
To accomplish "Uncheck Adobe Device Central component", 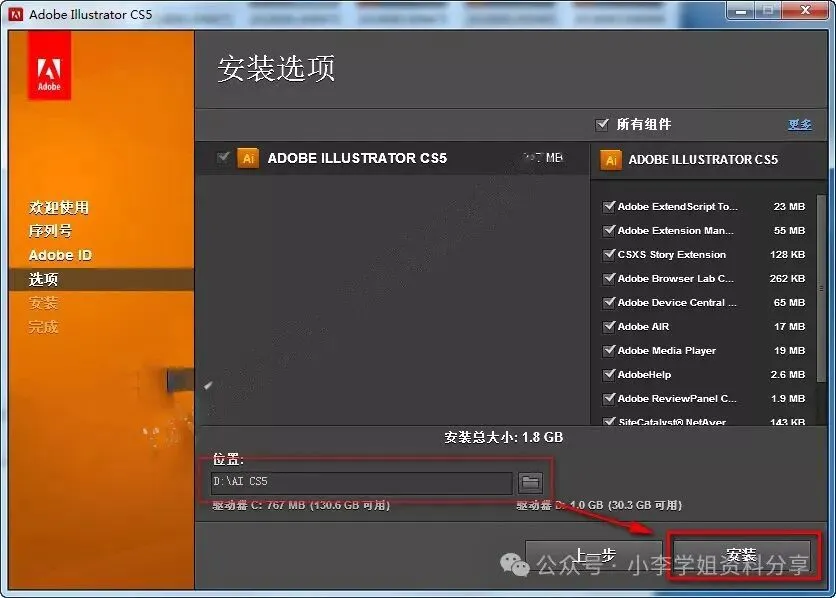I will point(608,302).
